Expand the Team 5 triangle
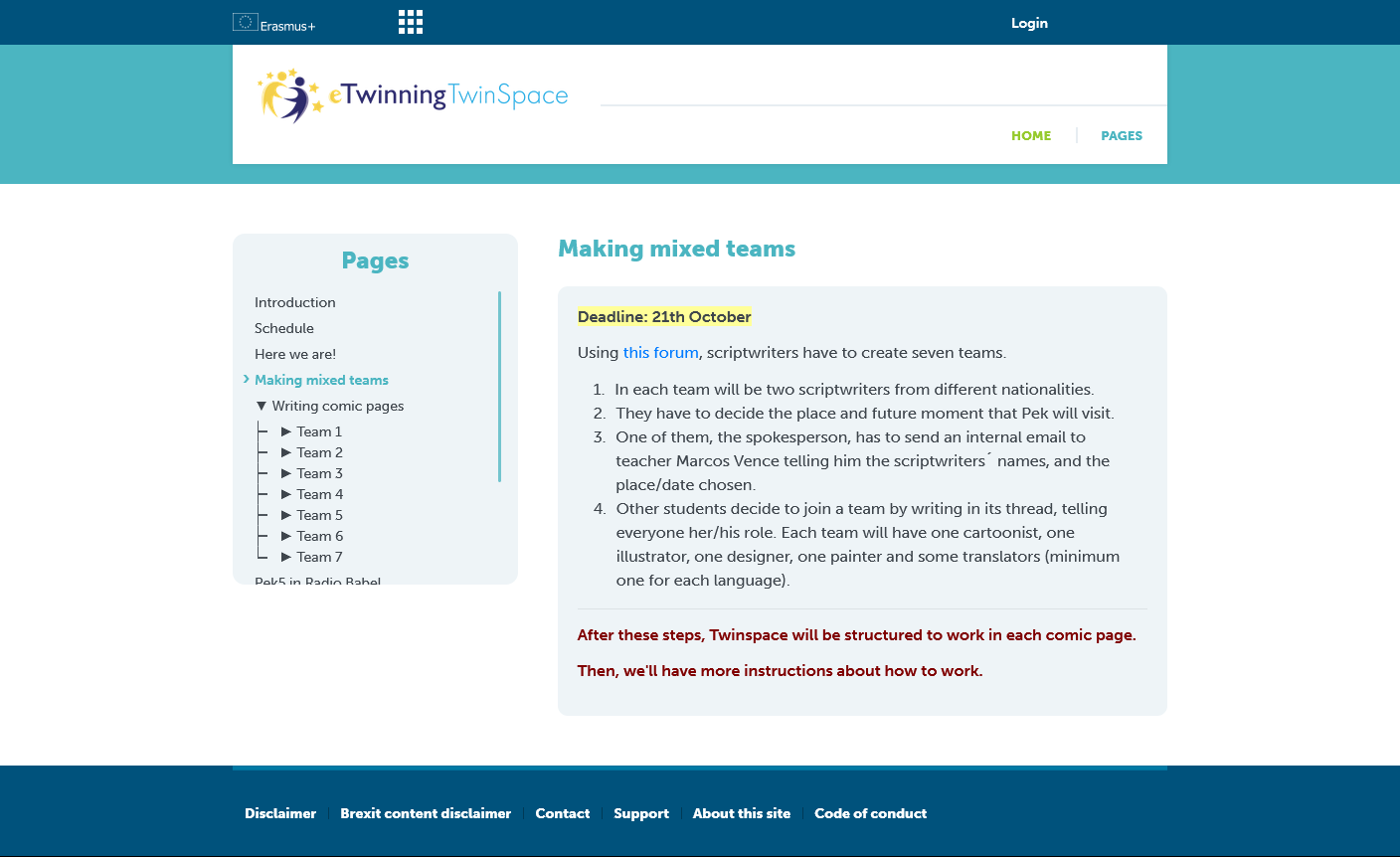1400x857 pixels. click(286, 515)
